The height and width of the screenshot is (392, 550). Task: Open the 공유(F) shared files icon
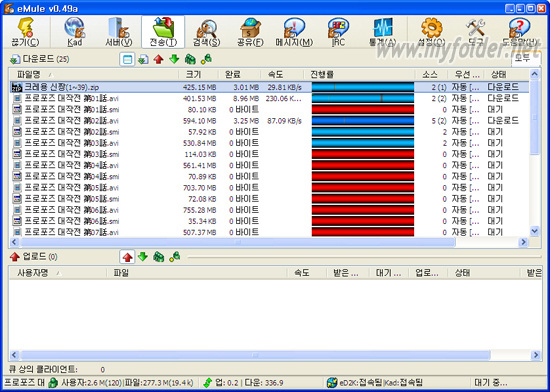[x=250, y=32]
